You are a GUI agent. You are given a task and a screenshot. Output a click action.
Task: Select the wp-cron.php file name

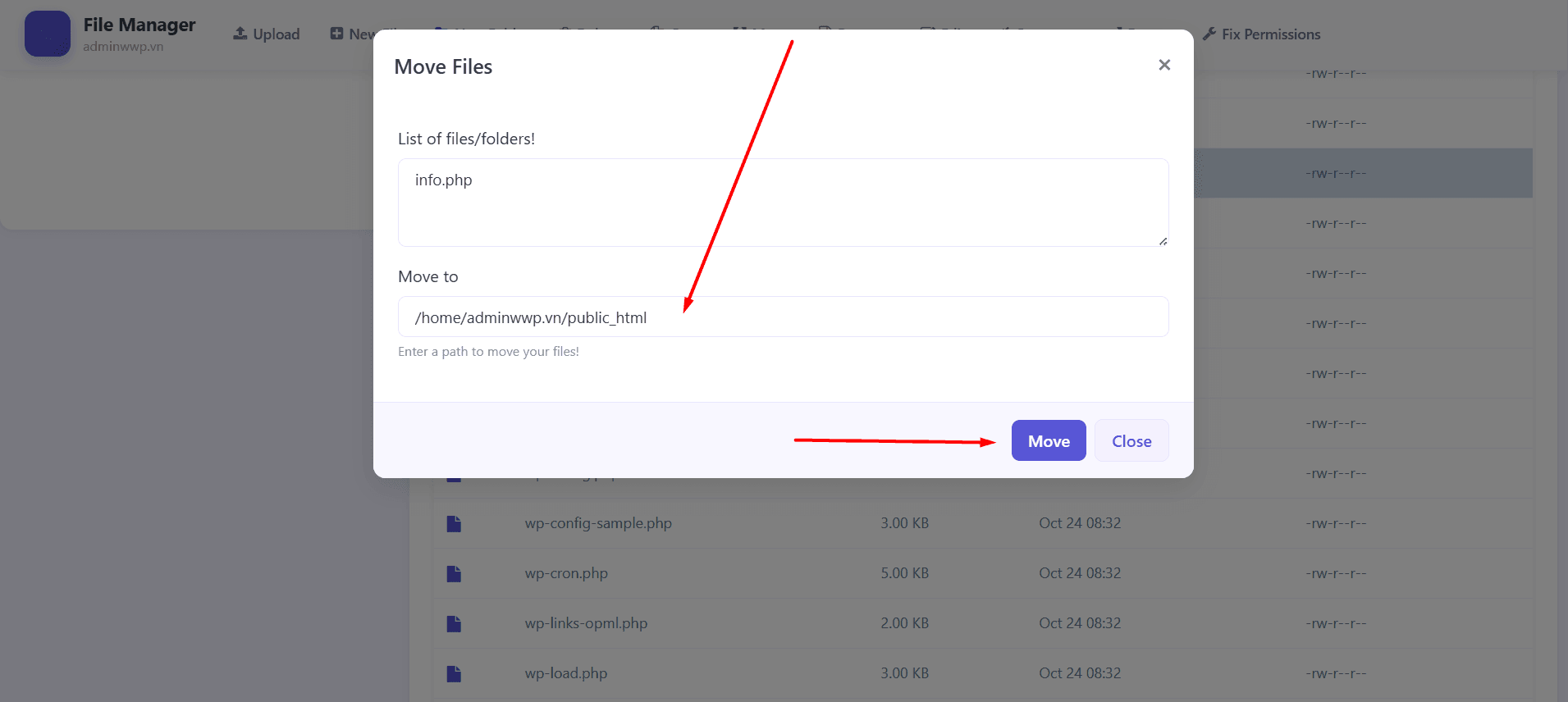coord(566,573)
